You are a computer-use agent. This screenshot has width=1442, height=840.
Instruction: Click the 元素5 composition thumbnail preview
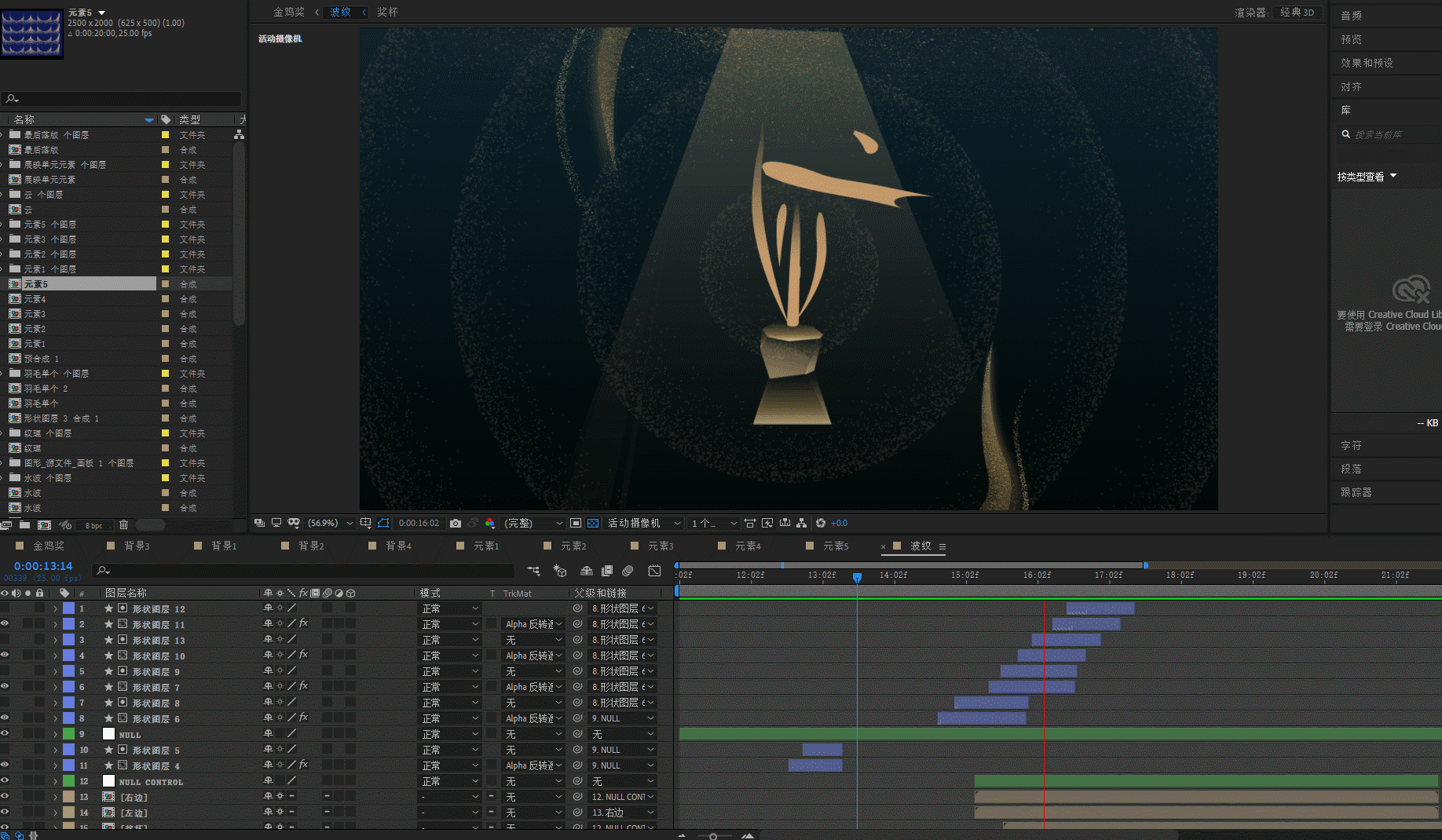31,32
